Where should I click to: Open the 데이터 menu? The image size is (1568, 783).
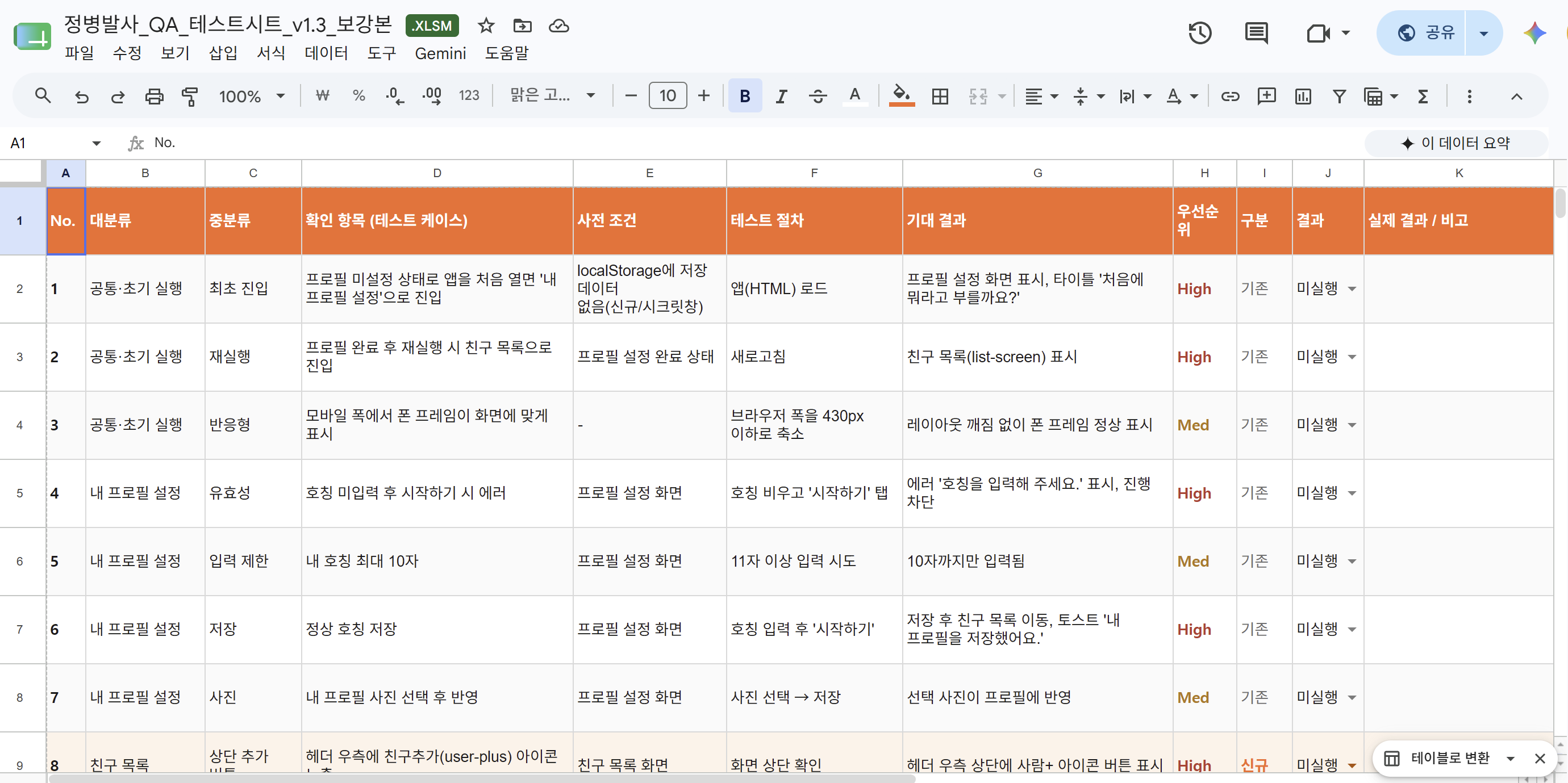coord(326,53)
